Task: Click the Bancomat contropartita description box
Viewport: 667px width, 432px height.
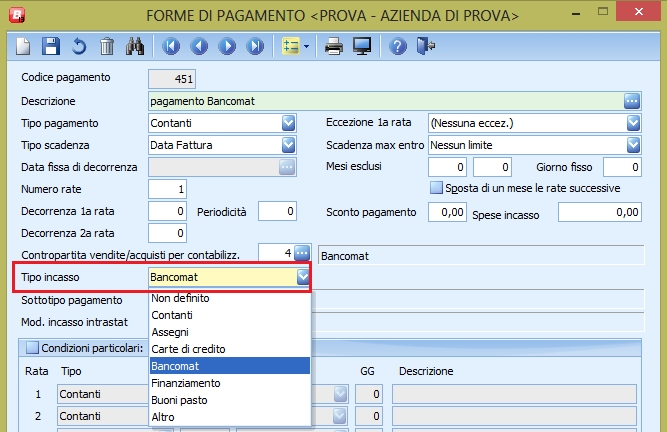Action: (481, 256)
